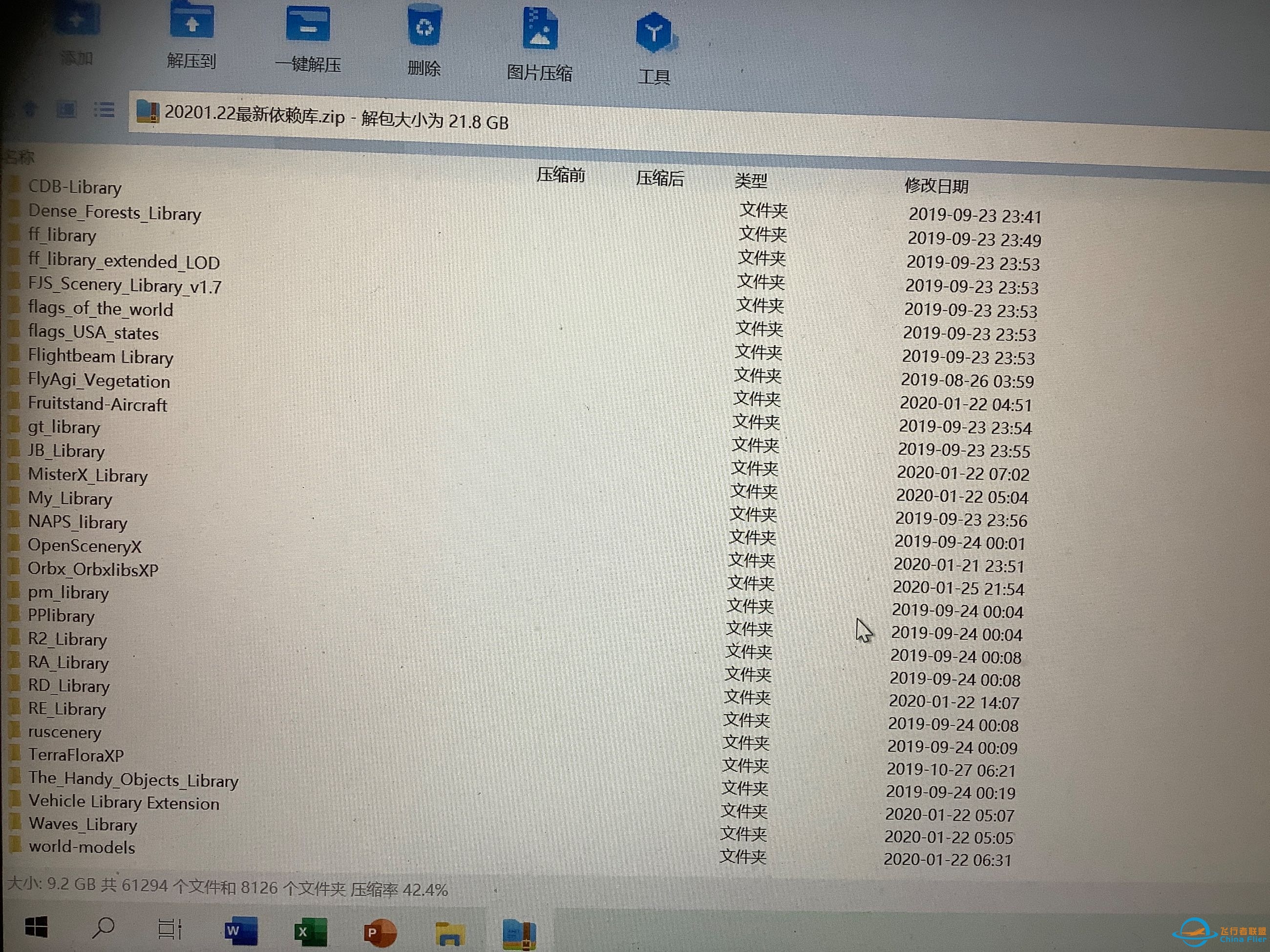Select the R2_Library folder
This screenshot has width=1270, height=952.
tap(67, 639)
